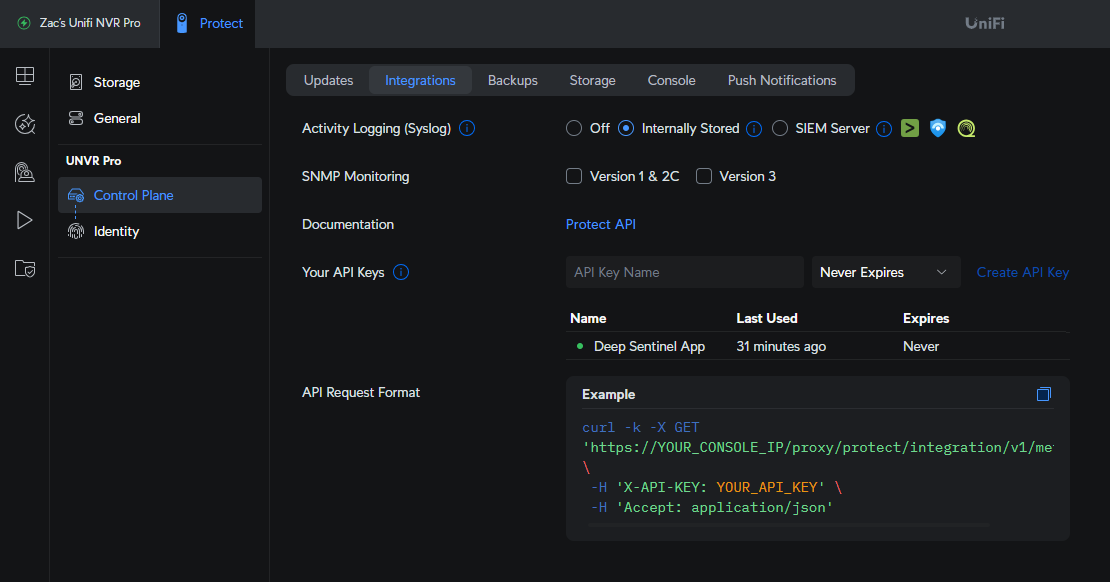Enable SNMP Version 1 & 2C checkbox
The image size is (1110, 582).
coord(574,176)
